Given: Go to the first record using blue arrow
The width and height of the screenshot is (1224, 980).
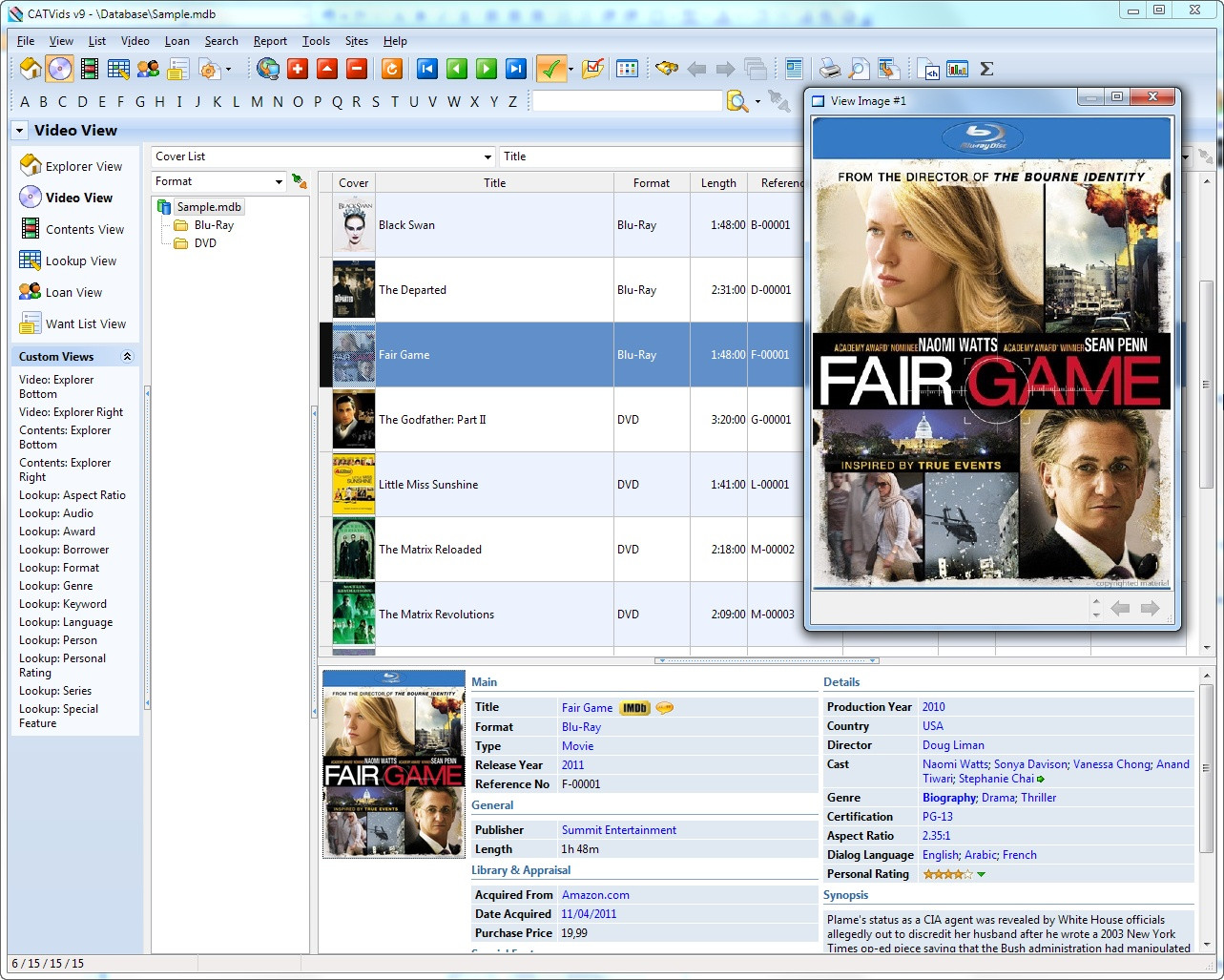Looking at the screenshot, I should click(427, 69).
